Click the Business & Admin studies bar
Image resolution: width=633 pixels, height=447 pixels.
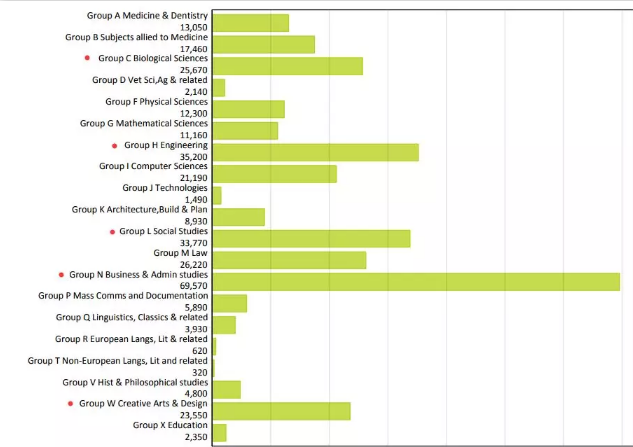[x=416, y=282]
